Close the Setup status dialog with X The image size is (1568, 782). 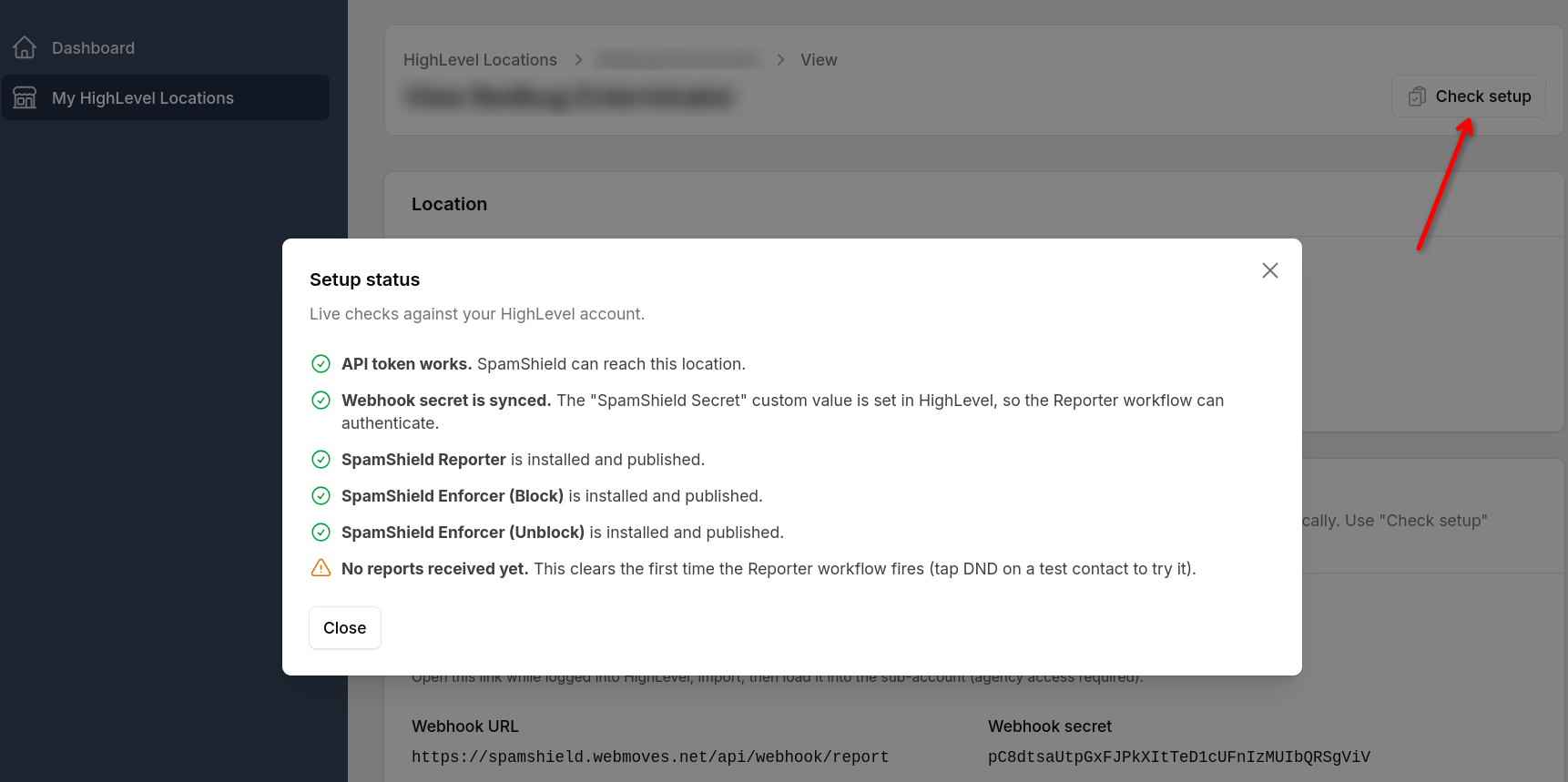pyautogui.click(x=1270, y=270)
